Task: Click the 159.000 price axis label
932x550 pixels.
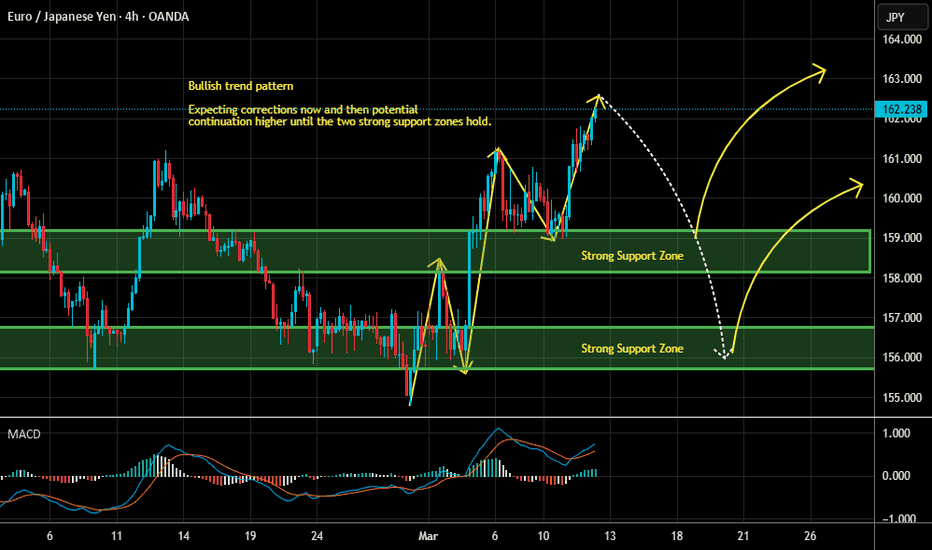Action: tap(902, 238)
